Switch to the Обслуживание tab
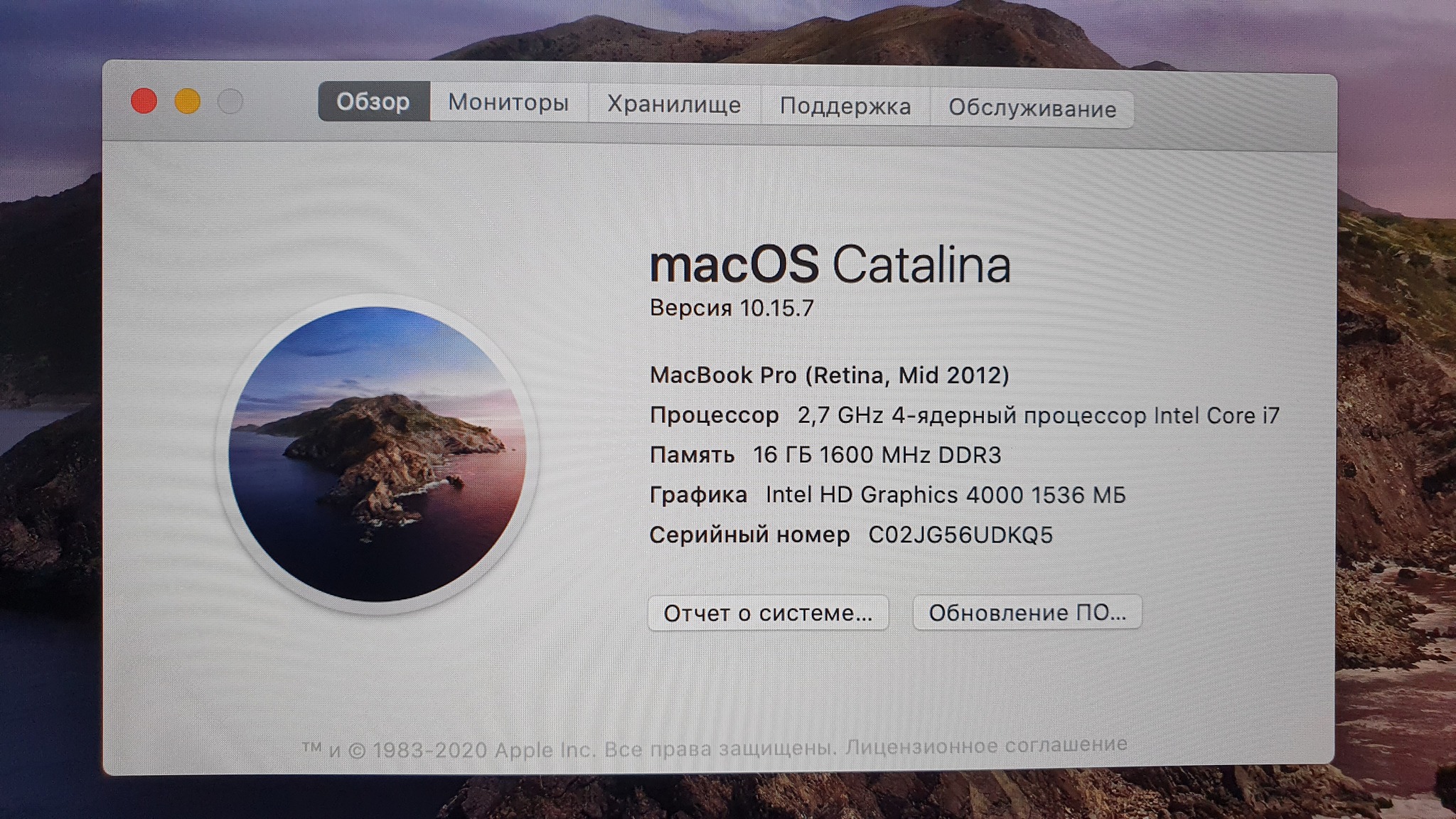This screenshot has height=819, width=1456. pos(1032,109)
